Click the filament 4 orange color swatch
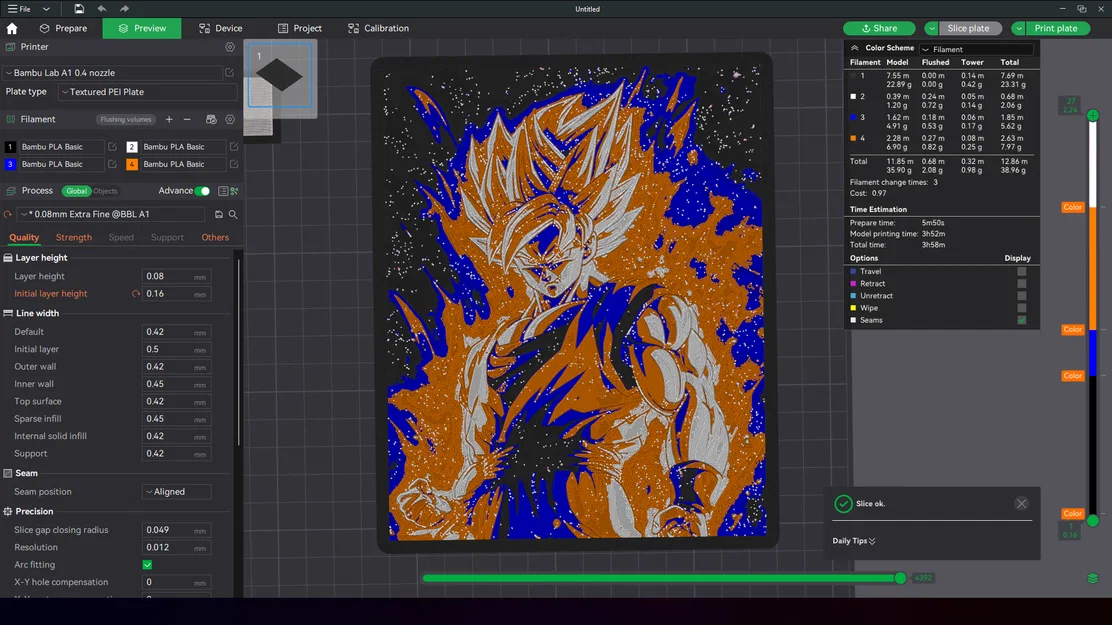 [132, 164]
